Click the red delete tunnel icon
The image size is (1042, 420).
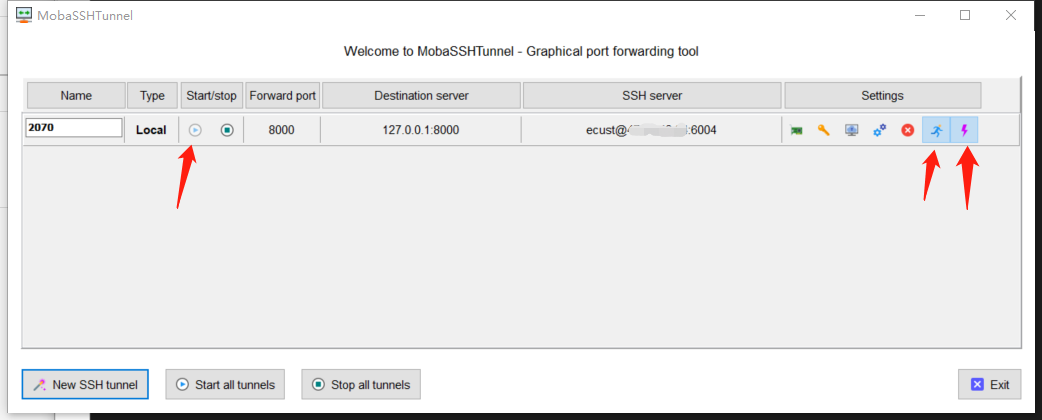tap(908, 130)
